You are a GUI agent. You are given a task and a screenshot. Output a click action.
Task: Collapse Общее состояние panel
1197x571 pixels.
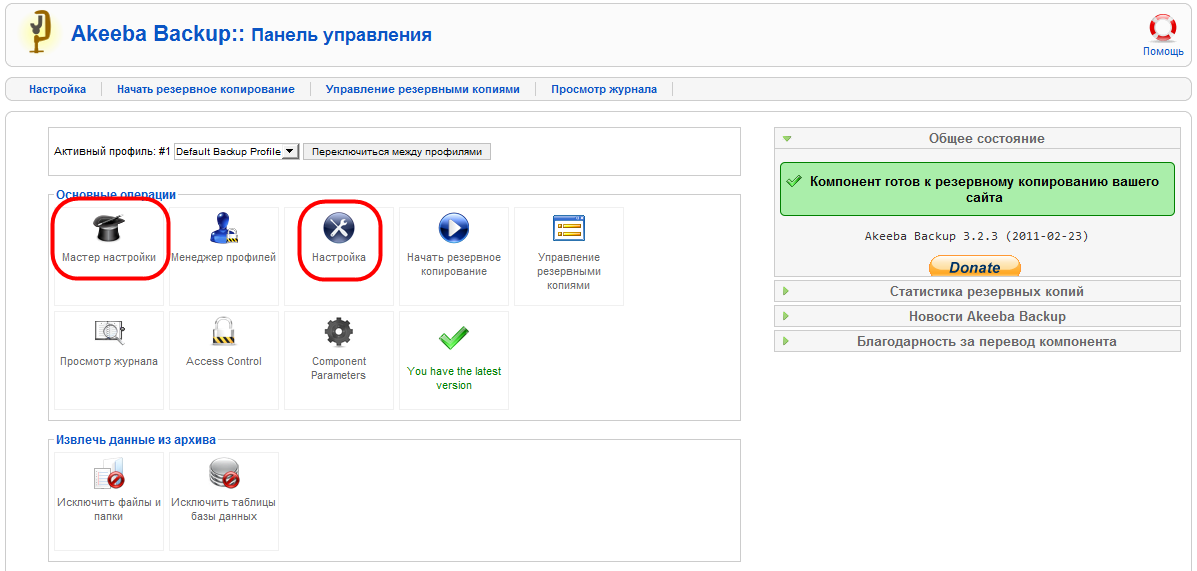pyautogui.click(x=977, y=138)
